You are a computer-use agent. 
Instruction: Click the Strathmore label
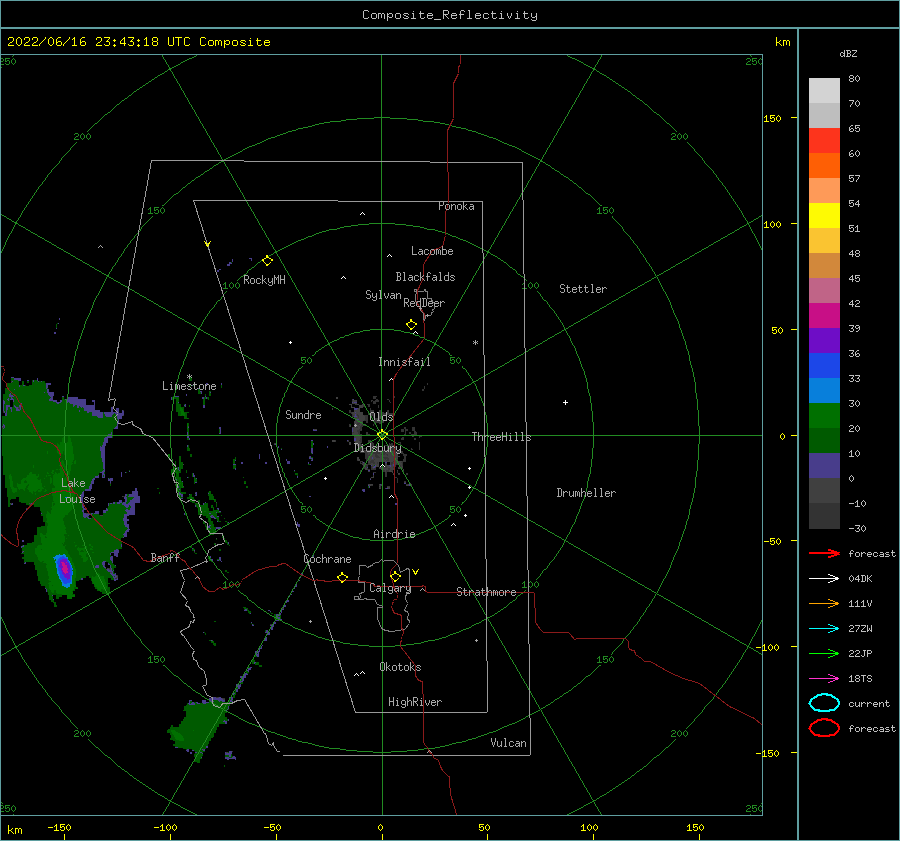click(x=486, y=592)
